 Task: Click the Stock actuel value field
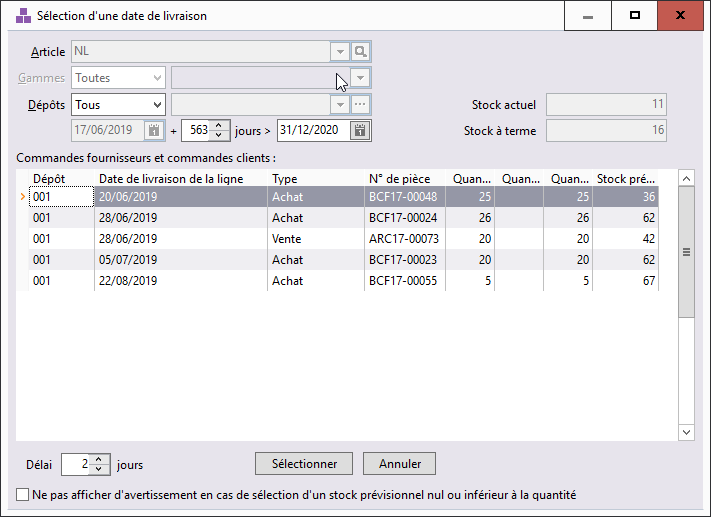point(606,105)
